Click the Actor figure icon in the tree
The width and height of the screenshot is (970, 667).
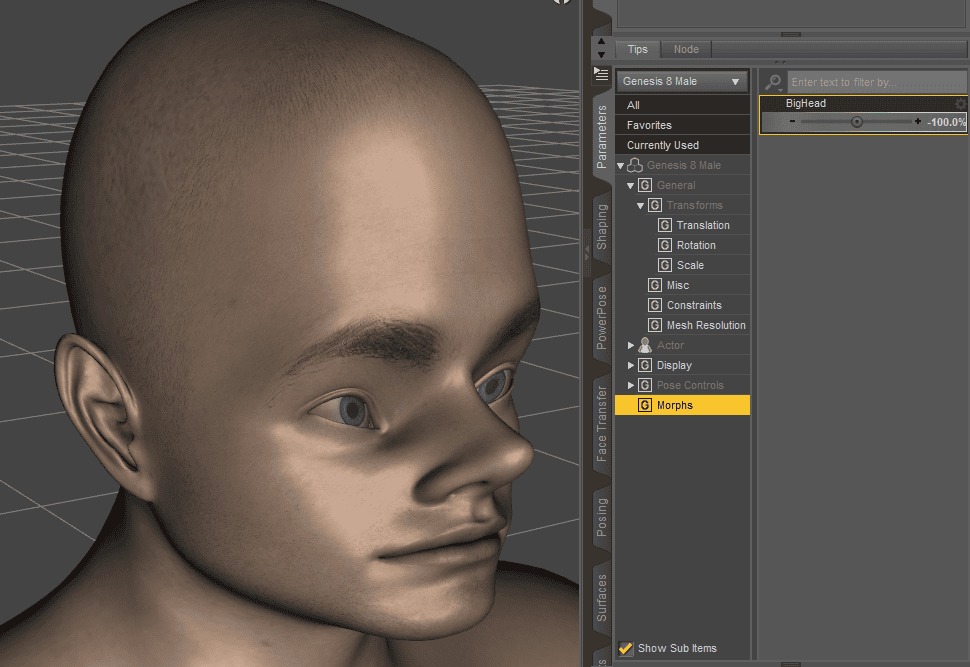pyautogui.click(x=646, y=344)
